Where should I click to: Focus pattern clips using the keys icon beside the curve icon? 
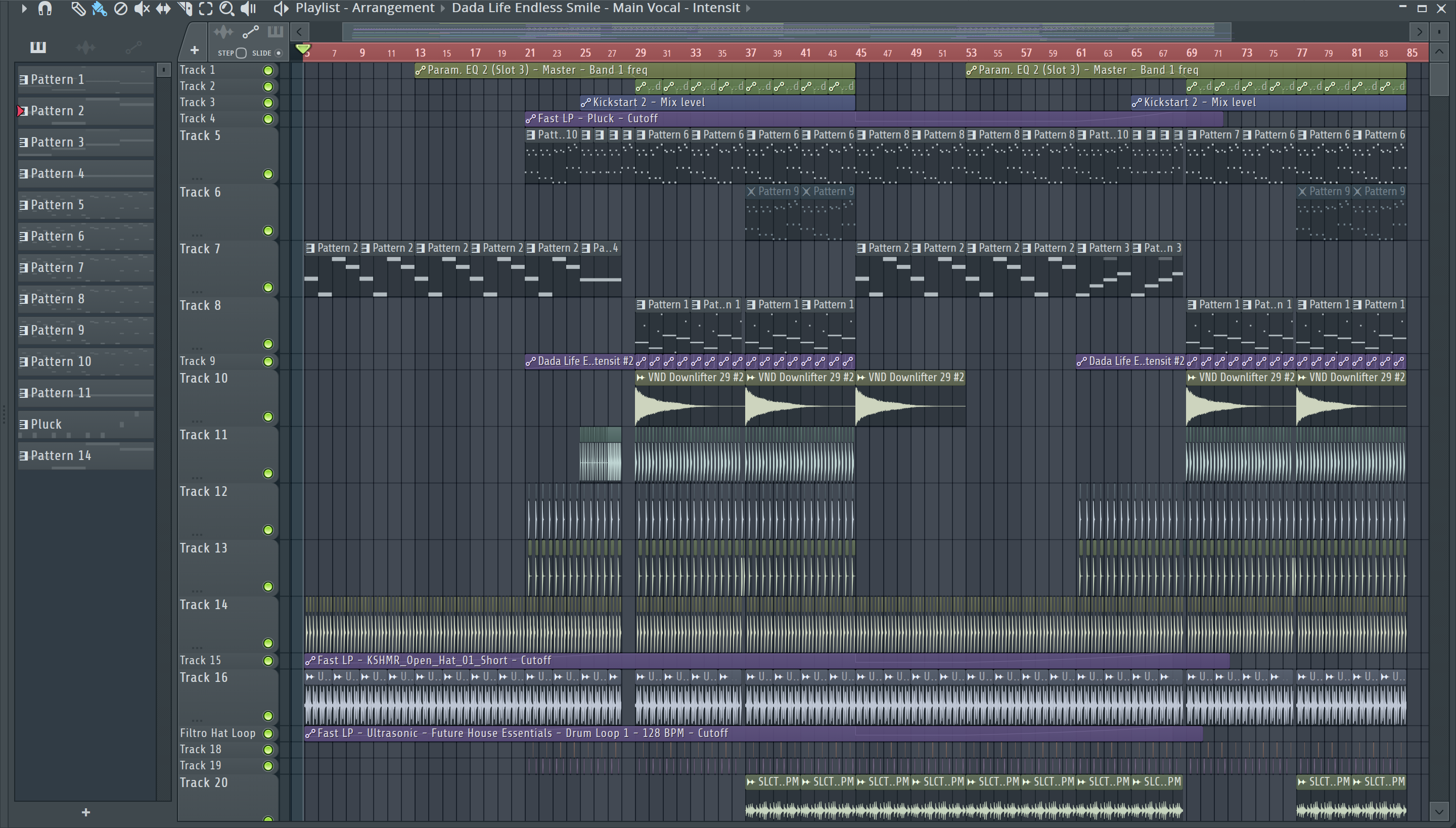(275, 32)
